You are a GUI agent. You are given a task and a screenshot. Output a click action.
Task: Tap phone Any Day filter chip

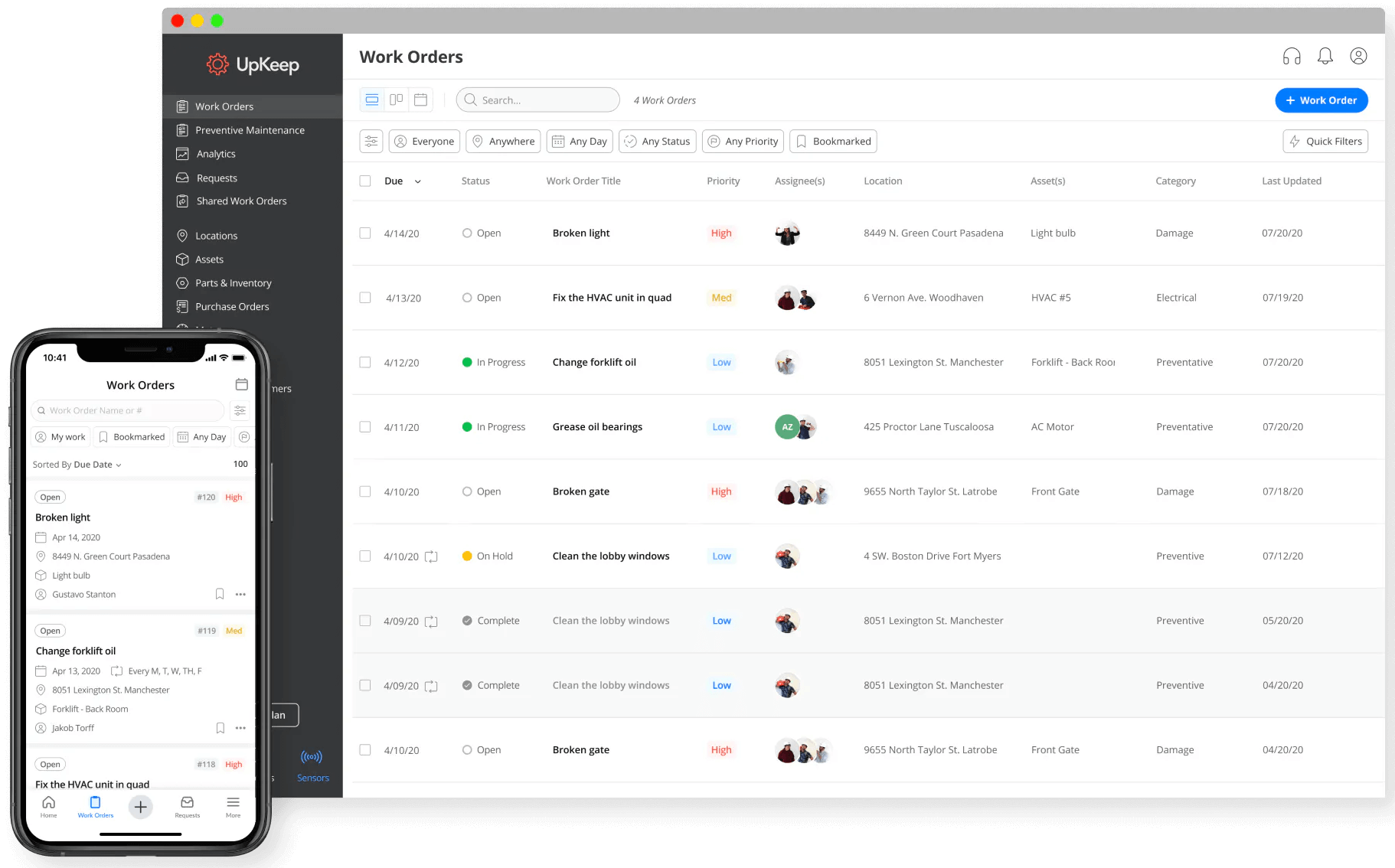point(201,437)
